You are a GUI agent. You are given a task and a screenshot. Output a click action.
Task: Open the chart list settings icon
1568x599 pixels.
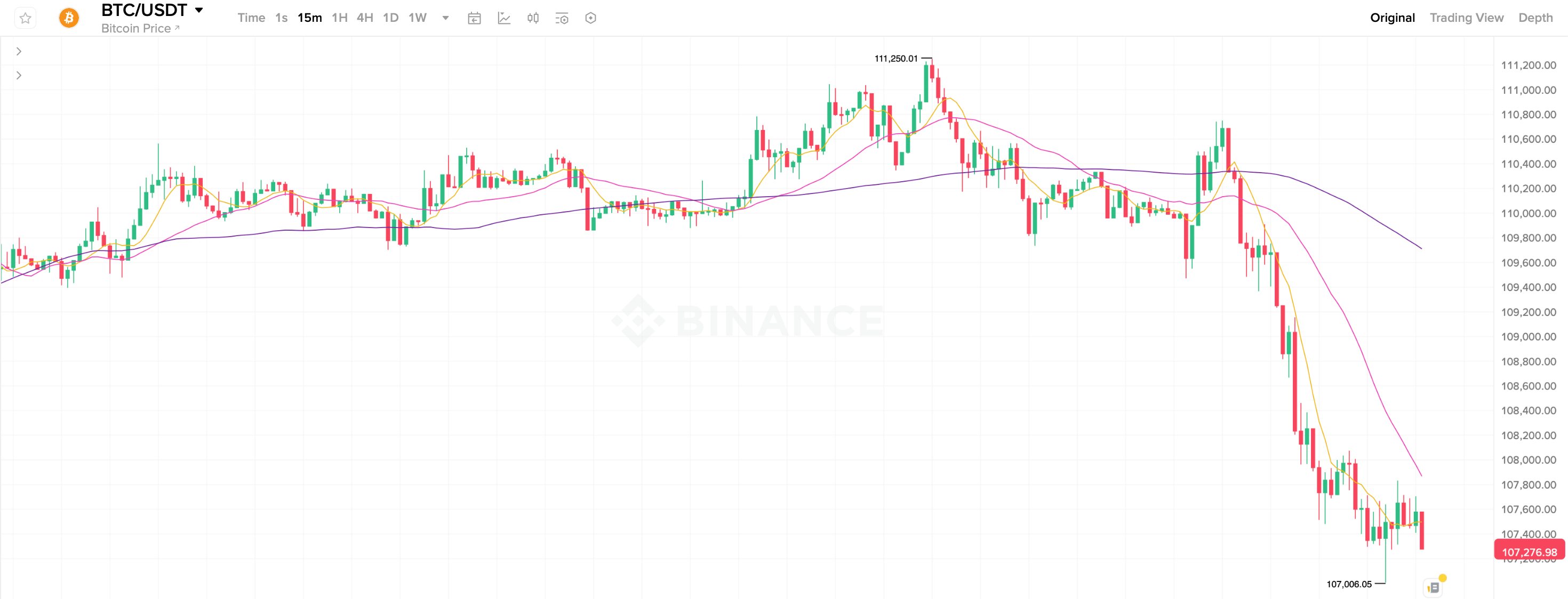562,18
